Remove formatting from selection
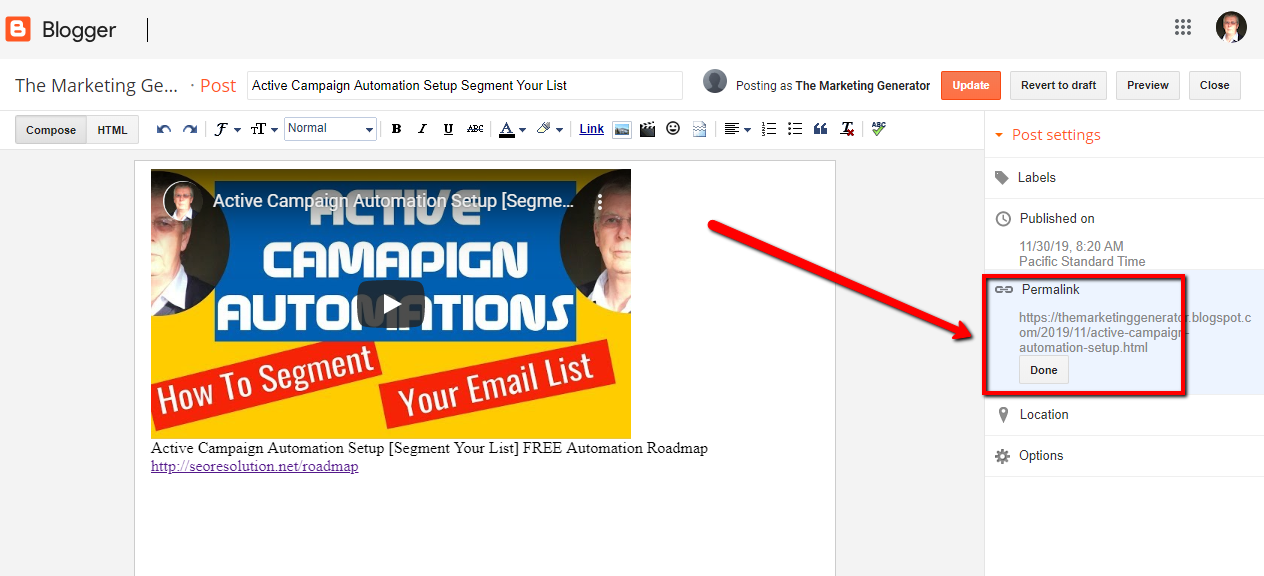This screenshot has height=576, width=1264. [848, 129]
